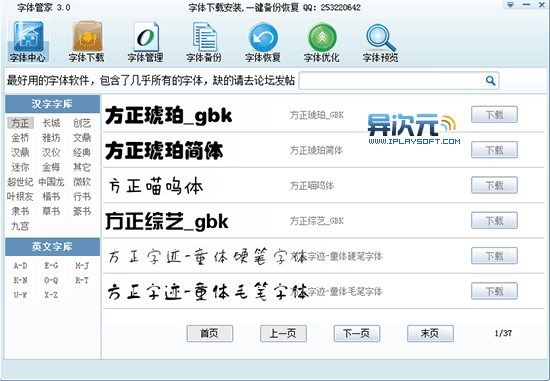550x381 pixels.
Task: Select the 方正 font category
Action: point(20,123)
